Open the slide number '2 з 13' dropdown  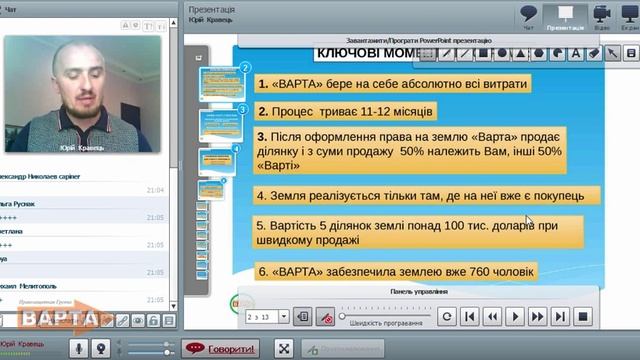(x=284, y=316)
